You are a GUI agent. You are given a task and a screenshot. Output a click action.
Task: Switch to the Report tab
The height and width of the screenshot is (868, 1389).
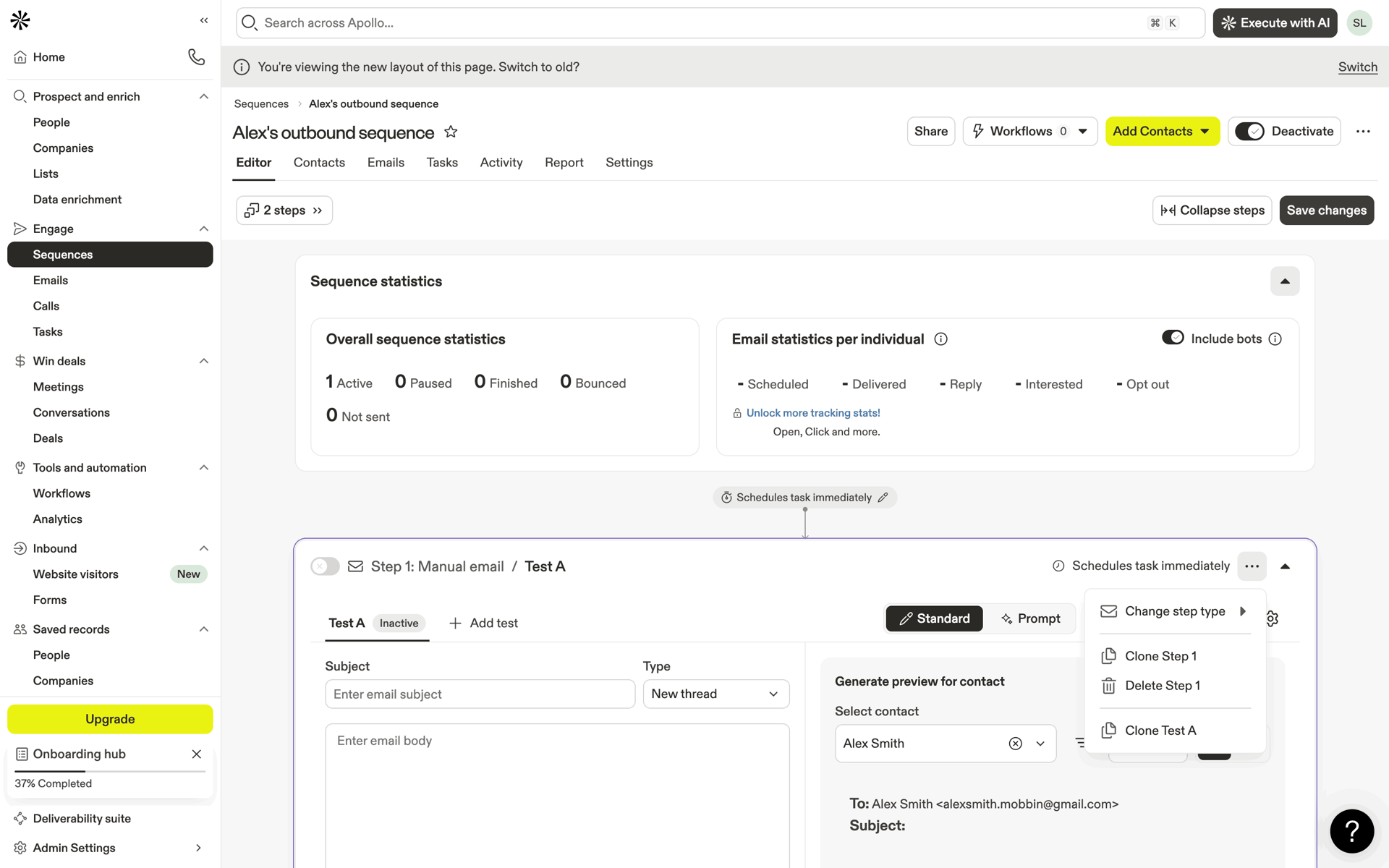(564, 163)
